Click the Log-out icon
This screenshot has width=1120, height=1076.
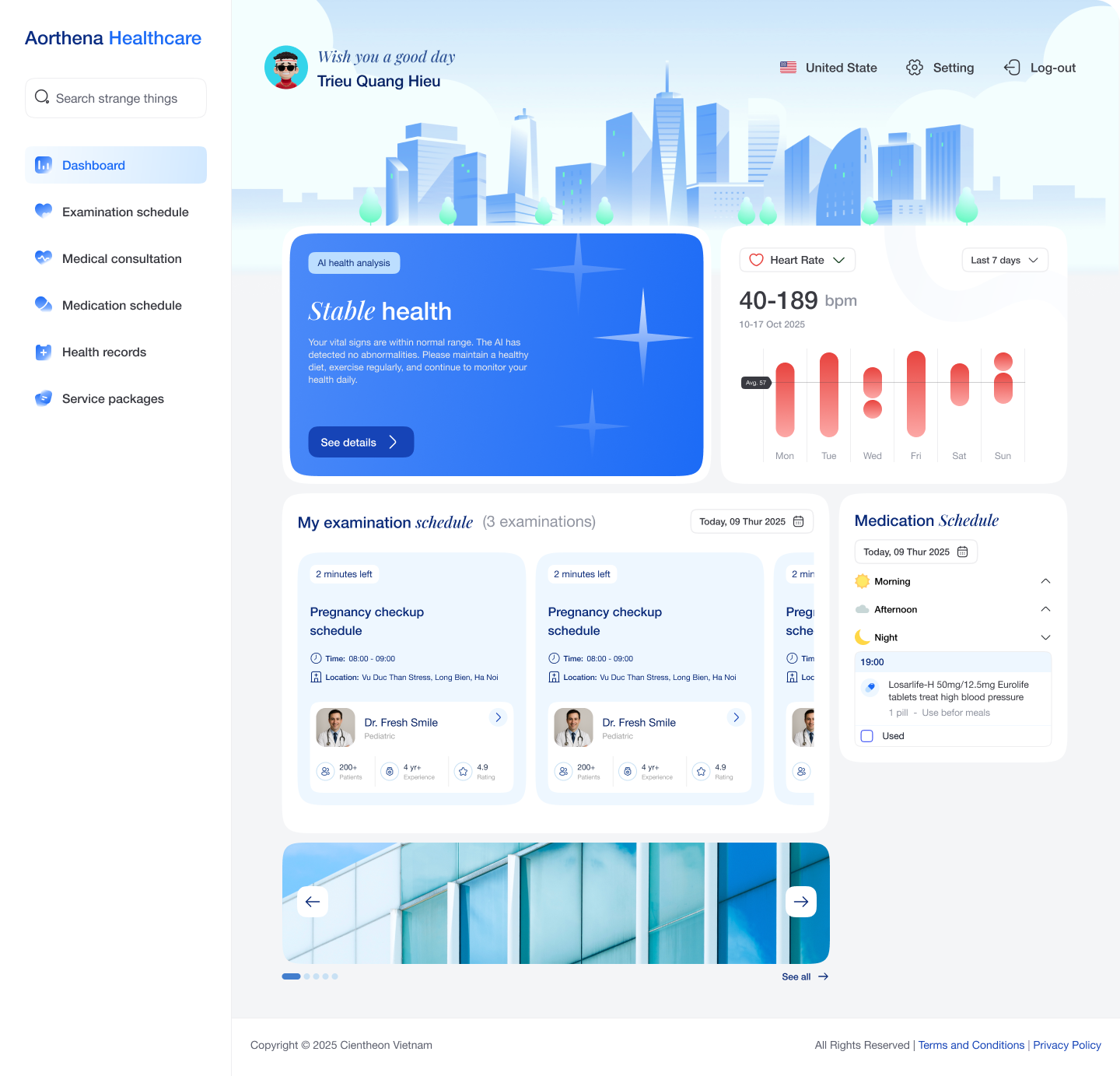coord(1012,68)
